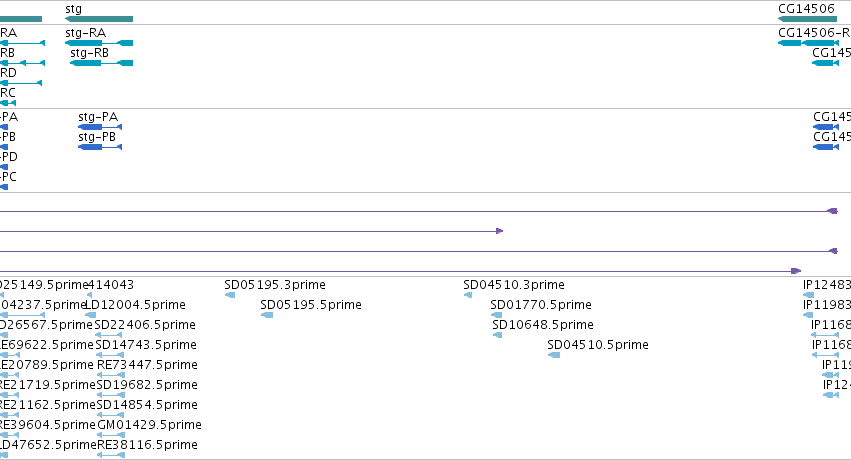Image resolution: width=851 pixels, height=460 pixels.
Task: Select the stg-PB protein feature
Action: click(x=100, y=147)
